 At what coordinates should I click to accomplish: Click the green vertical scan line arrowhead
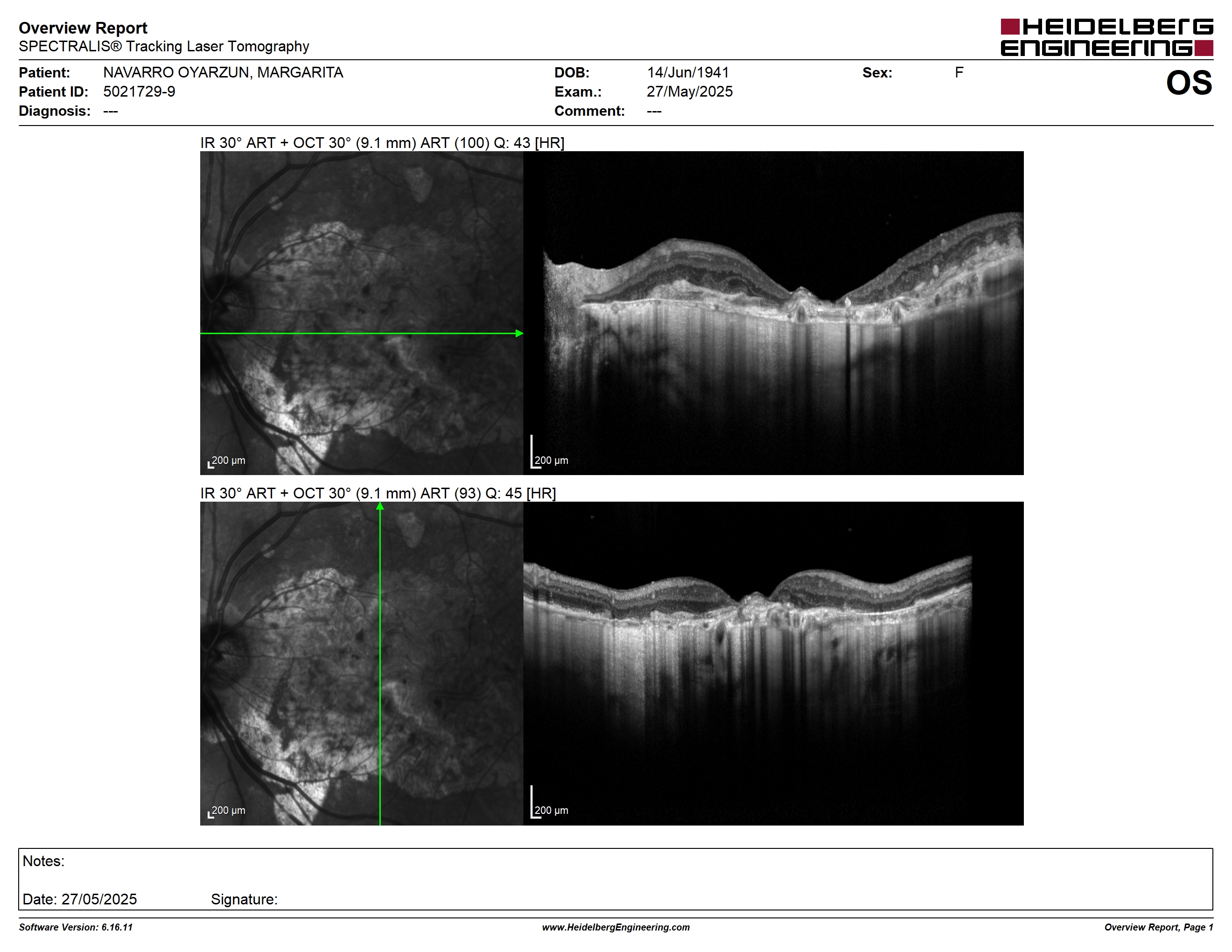(380, 506)
